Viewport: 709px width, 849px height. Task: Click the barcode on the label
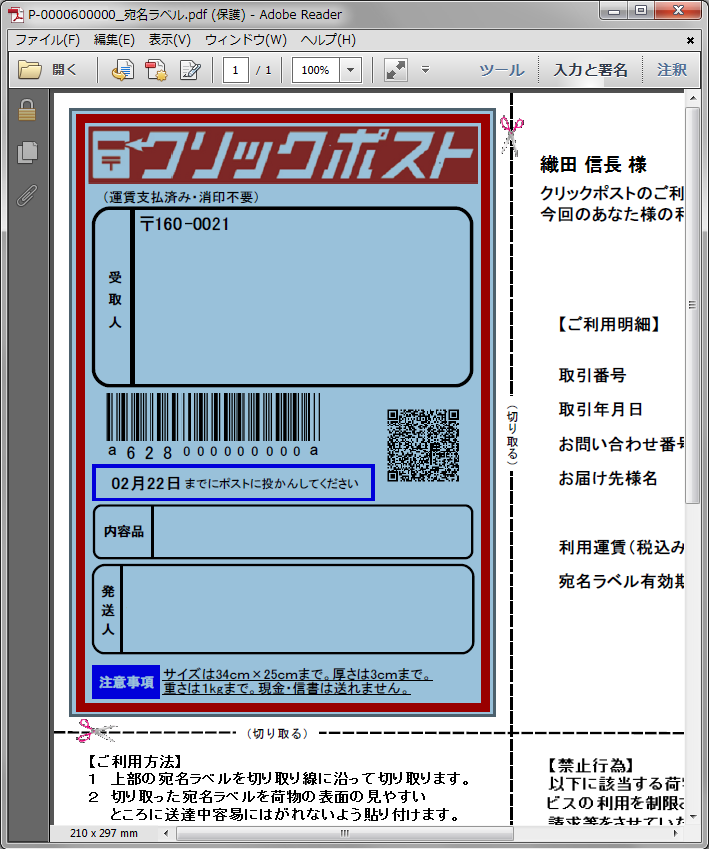point(213,417)
